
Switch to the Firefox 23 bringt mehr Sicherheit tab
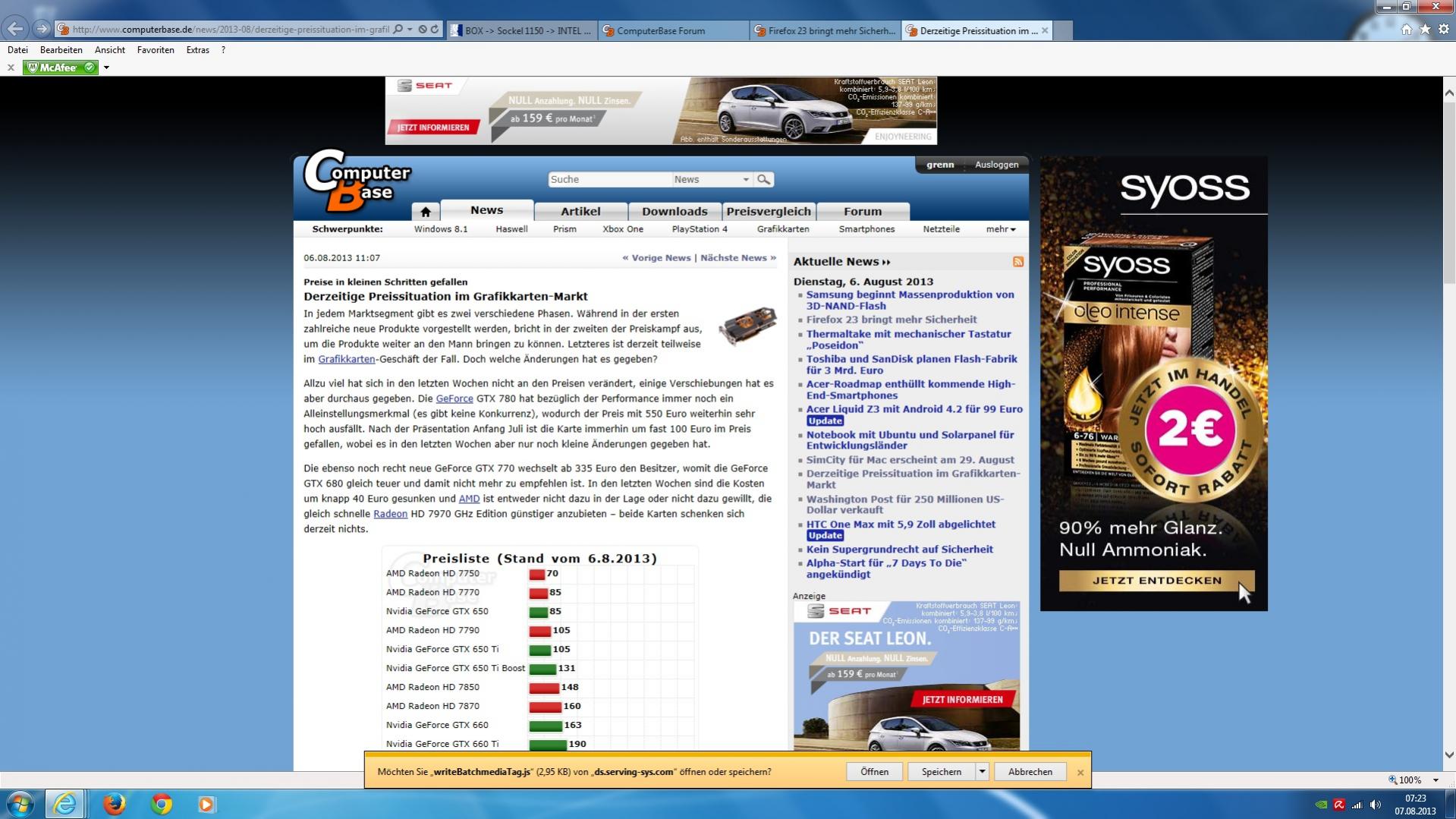point(825,30)
